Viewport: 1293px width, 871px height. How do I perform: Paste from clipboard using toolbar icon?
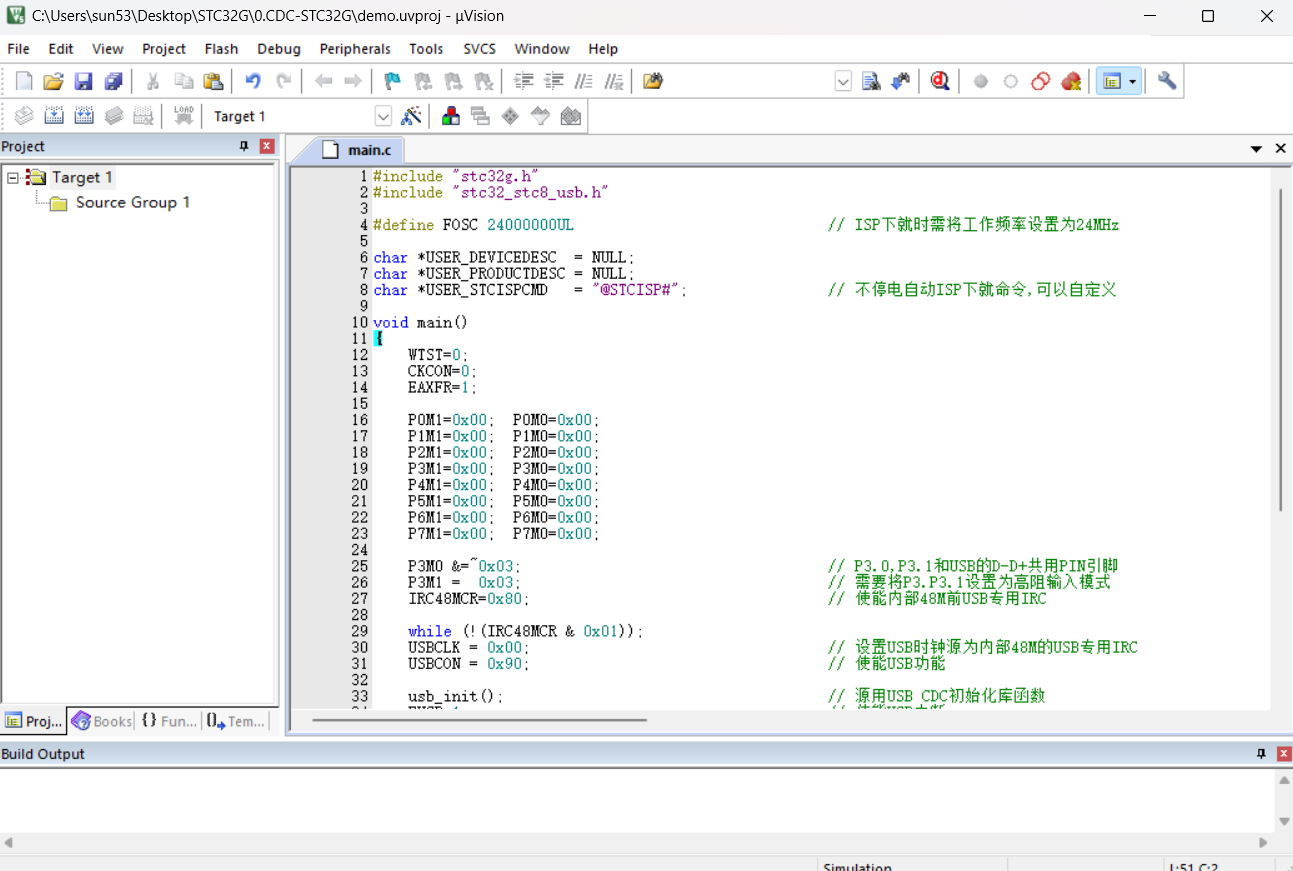click(213, 81)
